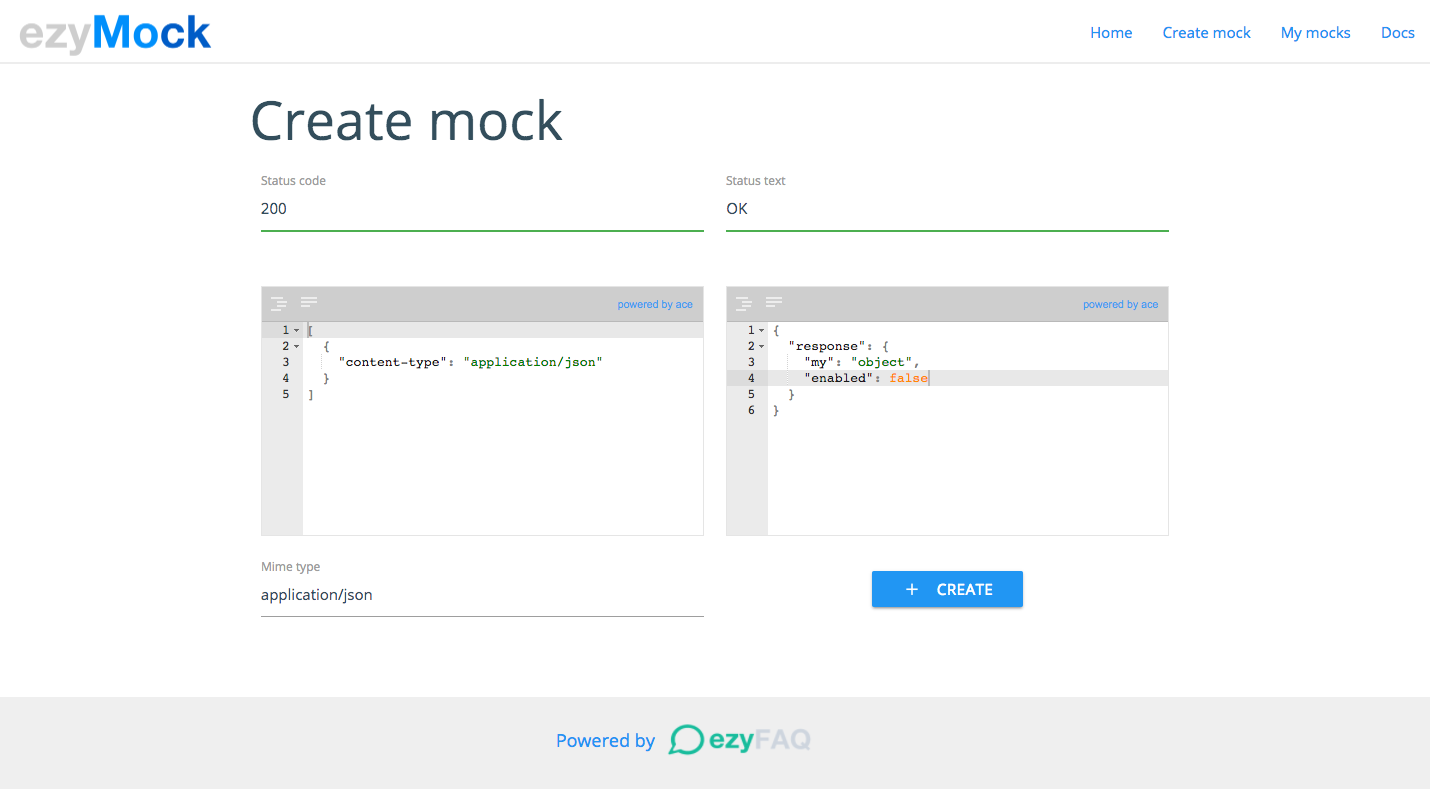
Task: Click the Create mock page heading
Action: pyautogui.click(x=406, y=121)
